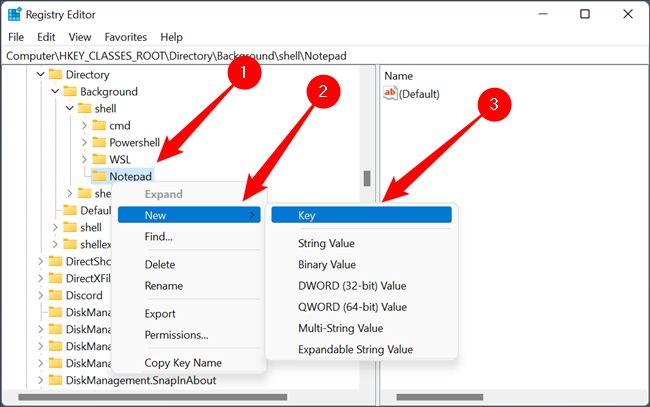Screen dimensions: 650x407
Task: Click the DiskManagement.SnapInAbout folder icon
Action: coord(55,380)
